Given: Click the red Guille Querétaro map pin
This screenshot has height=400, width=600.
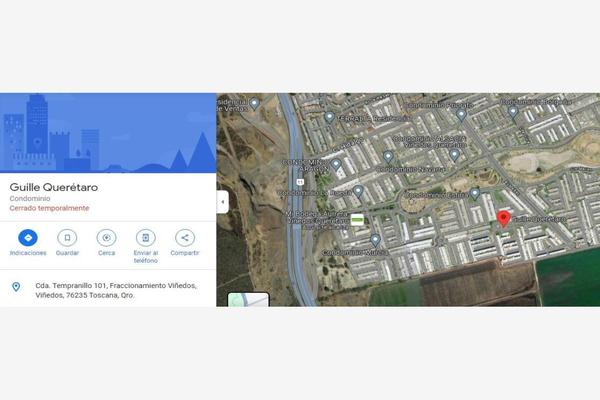Looking at the screenshot, I should 504,219.
